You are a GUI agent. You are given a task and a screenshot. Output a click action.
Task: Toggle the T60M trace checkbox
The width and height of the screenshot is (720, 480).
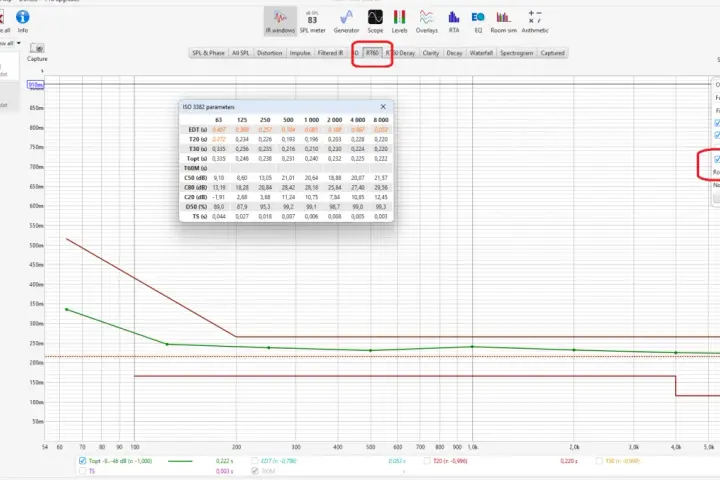coord(255,471)
